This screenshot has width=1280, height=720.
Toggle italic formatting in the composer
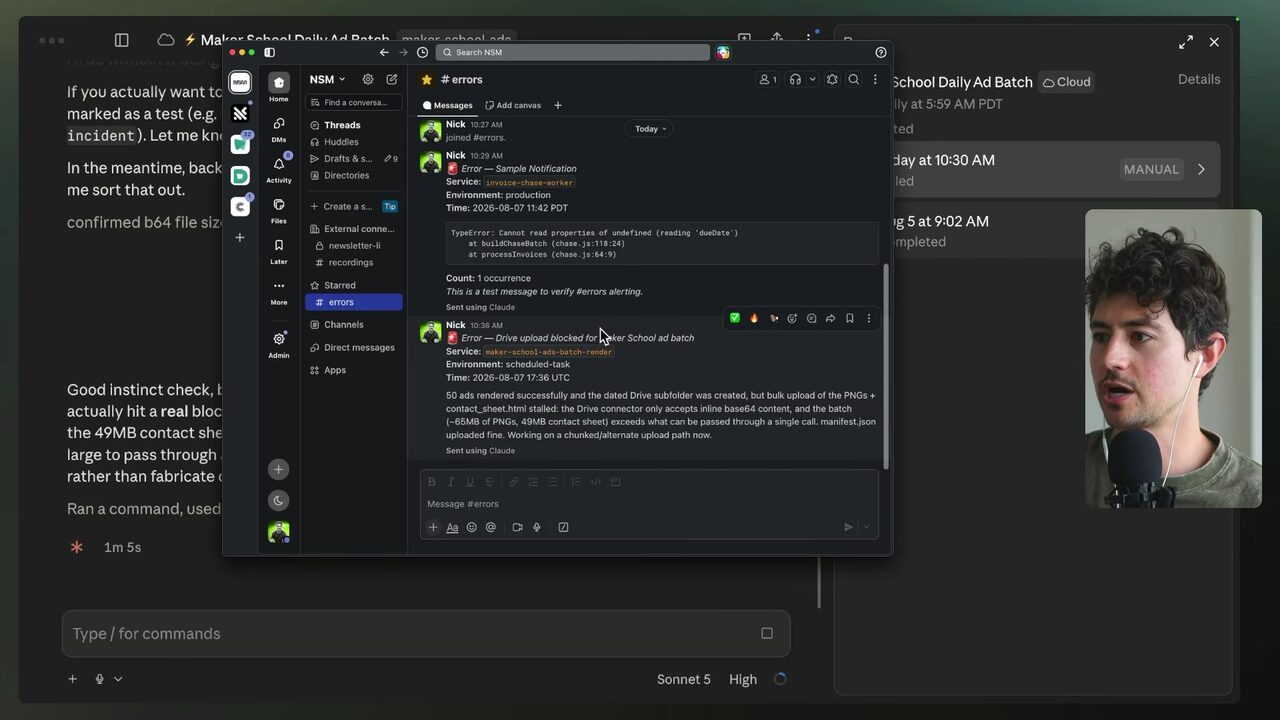pyautogui.click(x=451, y=482)
